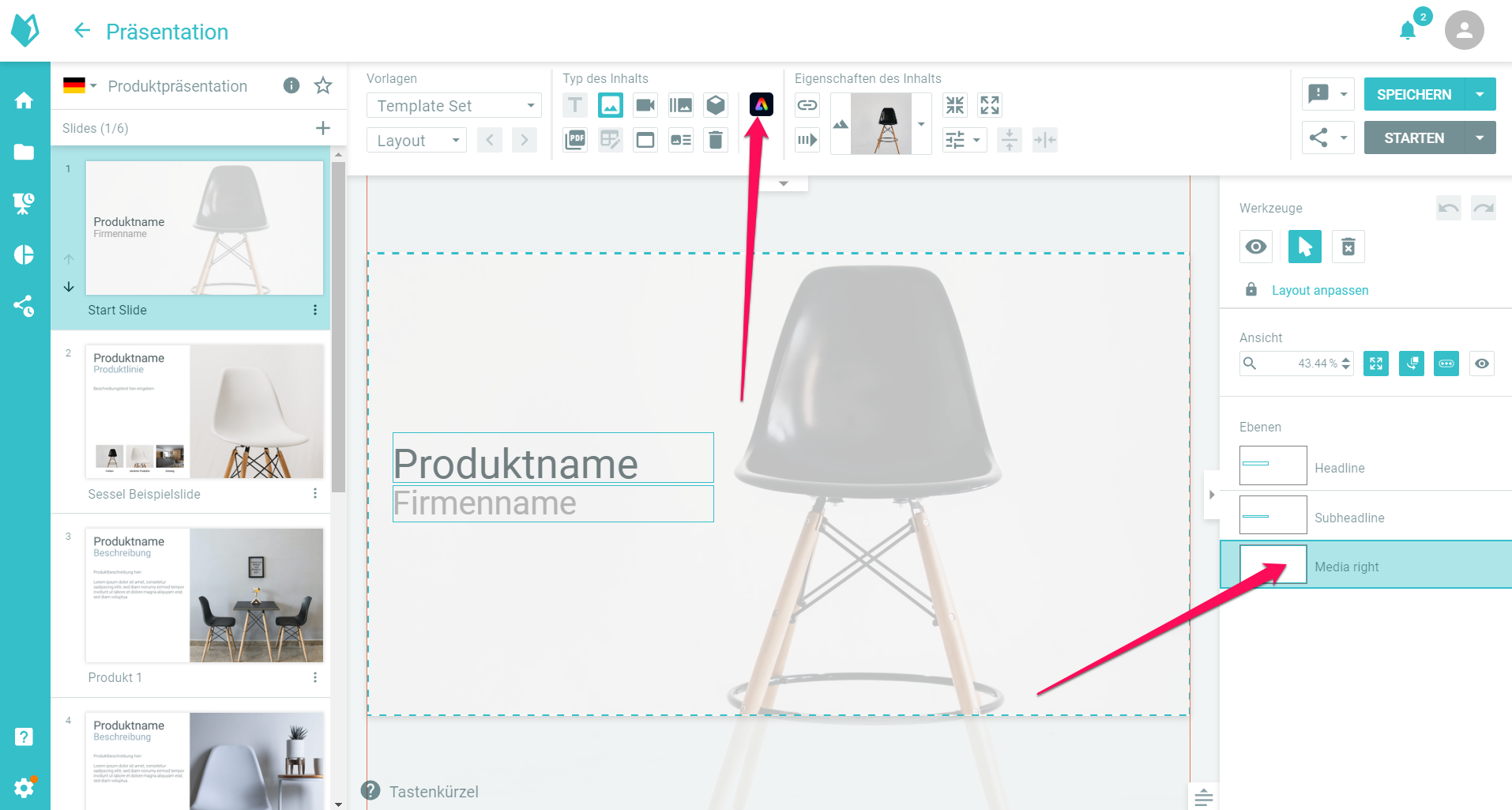Toggle placeholder display view button
1512x810 pixels.
pos(1446,364)
